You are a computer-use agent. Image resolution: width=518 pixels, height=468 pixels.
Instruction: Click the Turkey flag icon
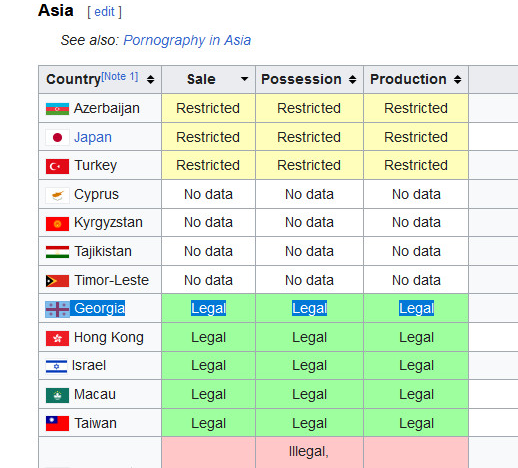[x=57, y=166]
